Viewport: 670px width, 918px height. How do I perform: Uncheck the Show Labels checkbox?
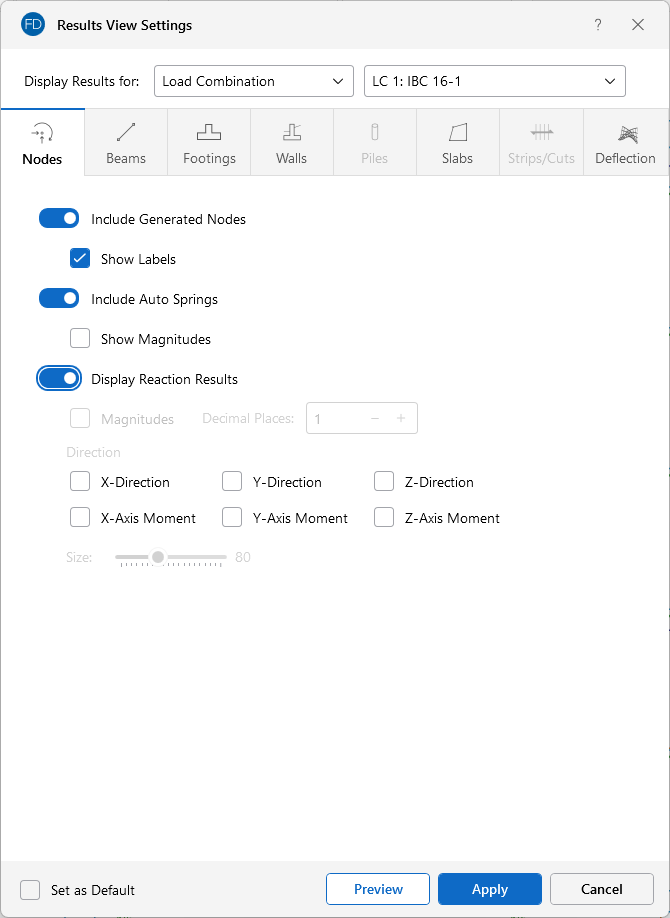81,259
